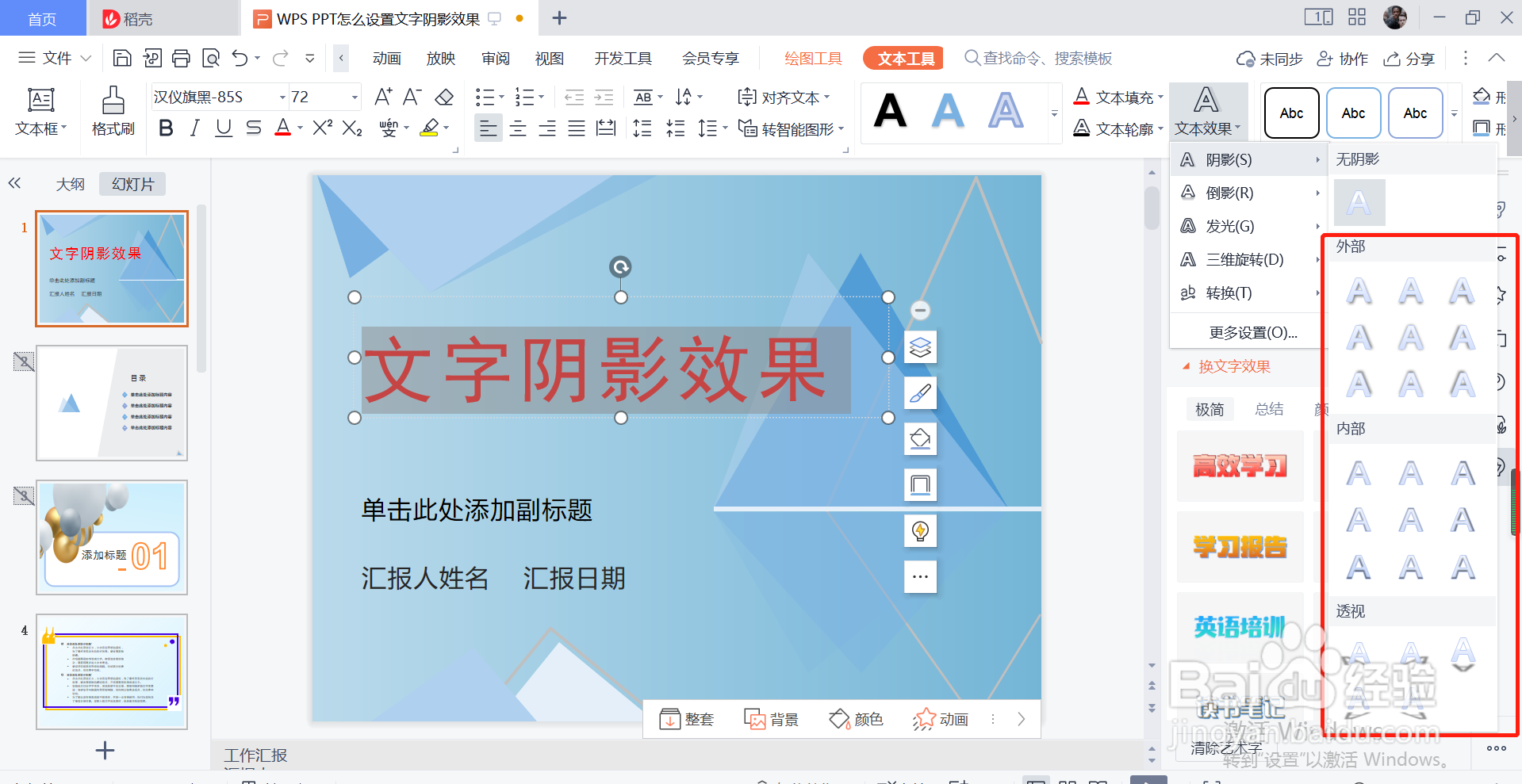Viewport: 1522px width, 784px height.
Task: Switch to the 绘图工具 ribbon tab
Action: (813, 58)
